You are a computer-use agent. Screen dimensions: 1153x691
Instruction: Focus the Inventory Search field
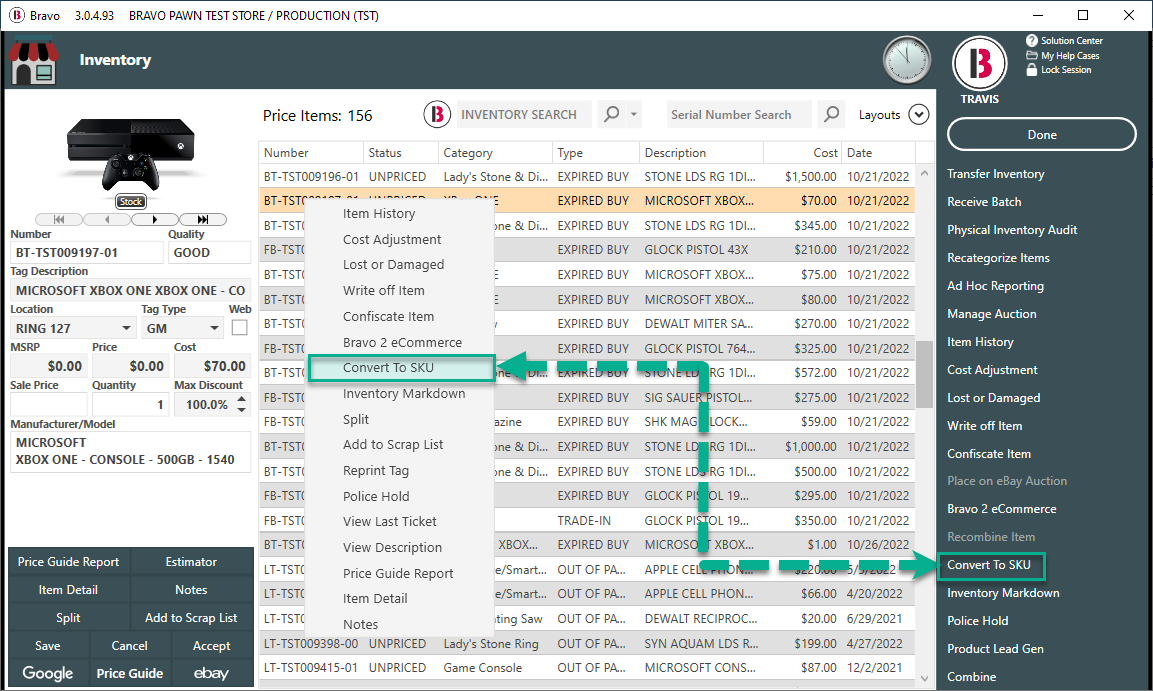click(x=524, y=115)
